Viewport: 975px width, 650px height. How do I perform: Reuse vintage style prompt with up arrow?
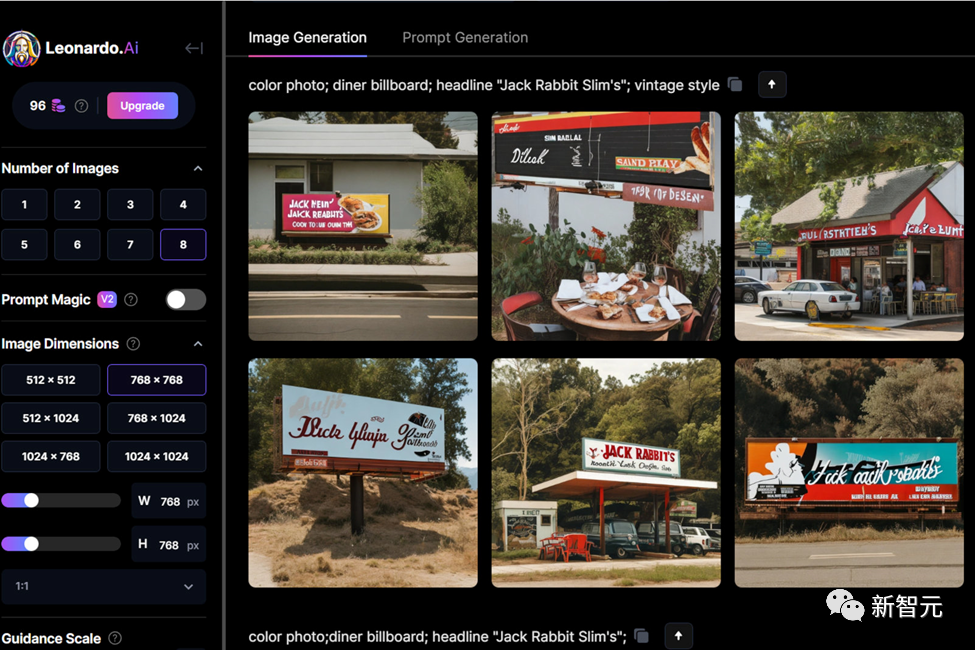(x=771, y=85)
